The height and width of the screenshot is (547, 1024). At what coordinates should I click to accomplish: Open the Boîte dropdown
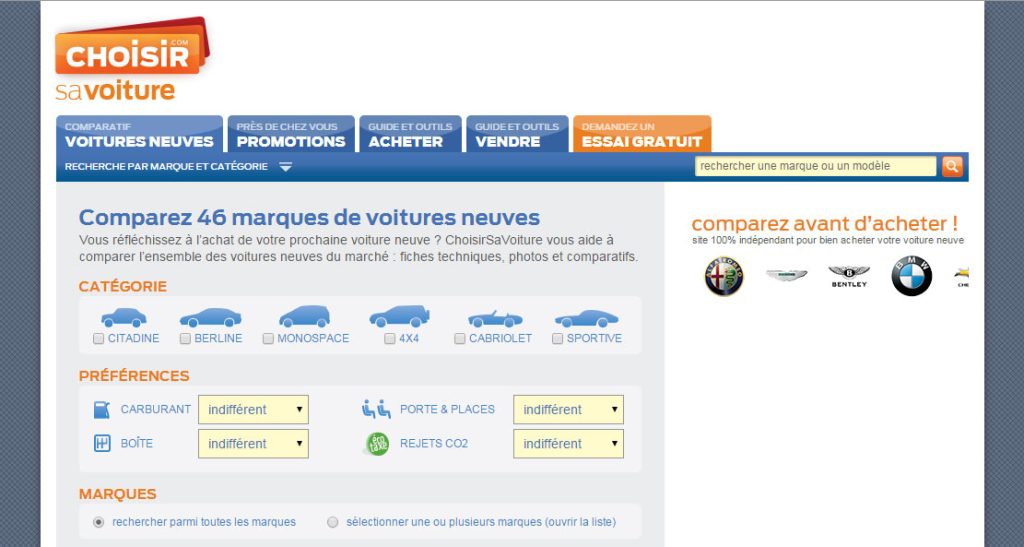pyautogui.click(x=253, y=444)
